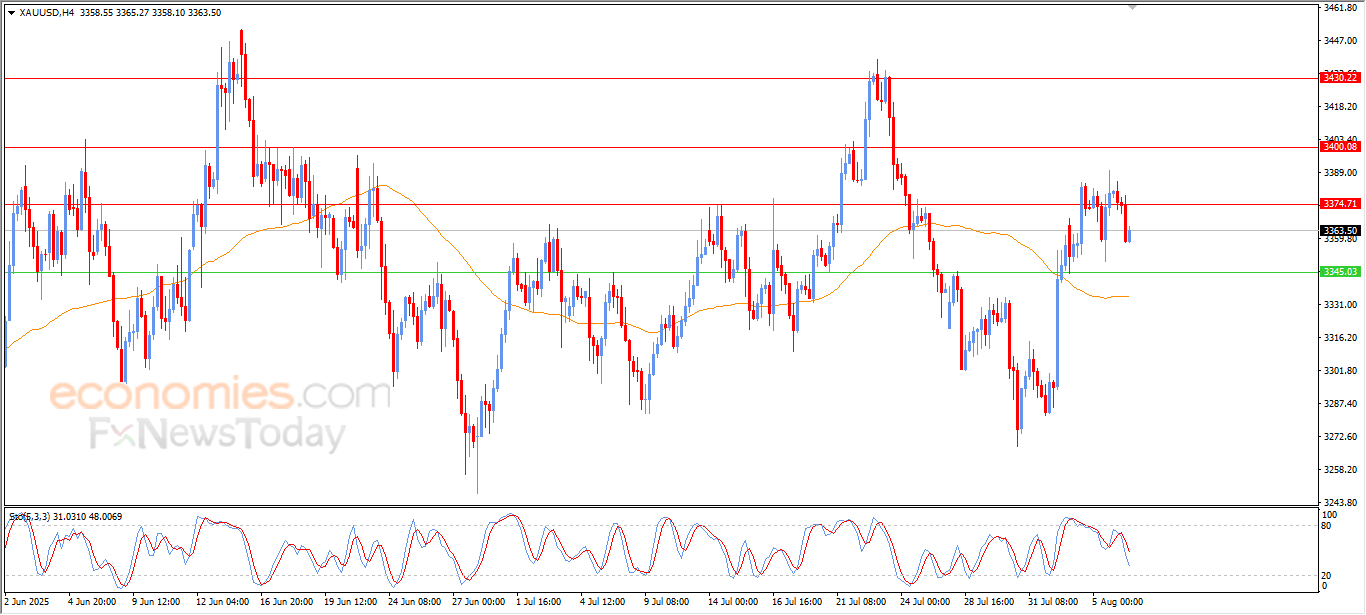
Task: Click the XAUUSD,H4 chart title text
Action: coord(45,13)
